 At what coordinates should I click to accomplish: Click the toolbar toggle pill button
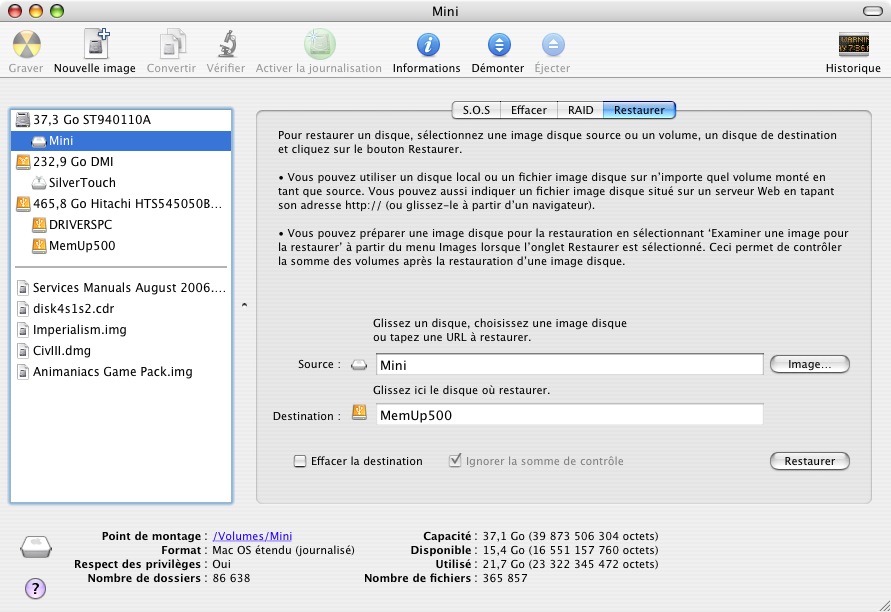click(x=872, y=11)
